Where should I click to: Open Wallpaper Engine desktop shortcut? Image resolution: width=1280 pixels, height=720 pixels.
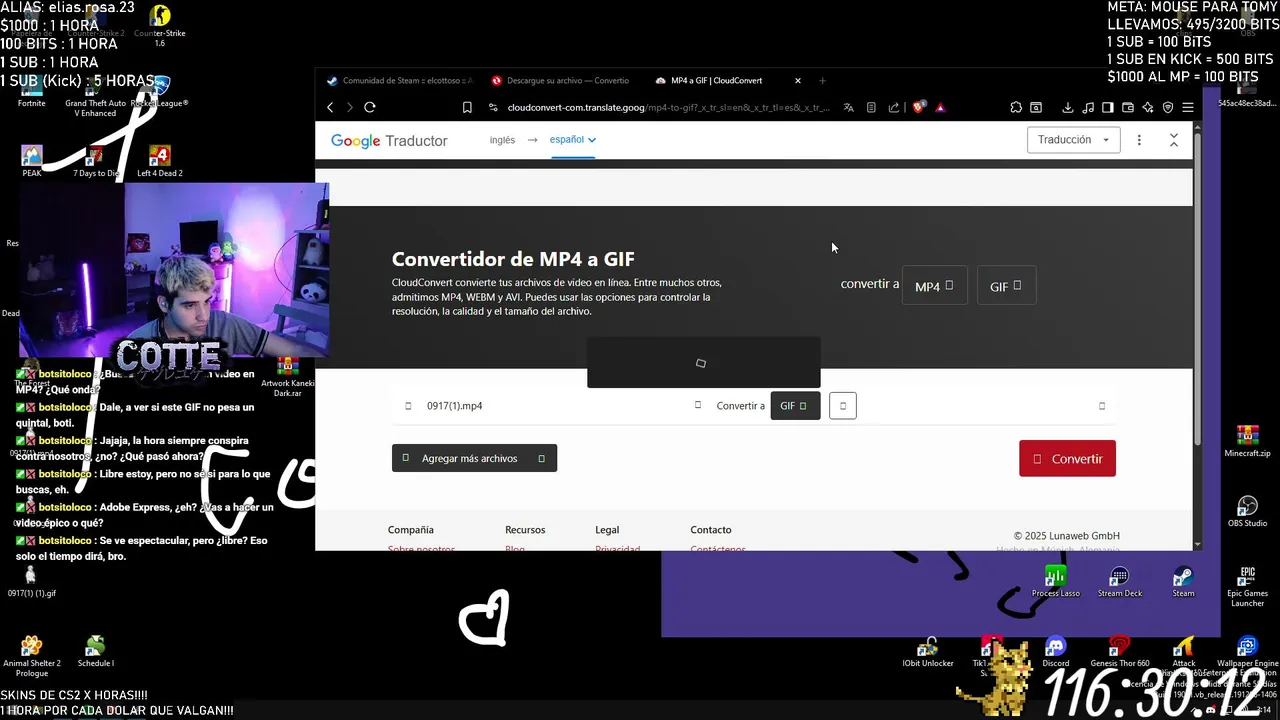(x=1247, y=652)
